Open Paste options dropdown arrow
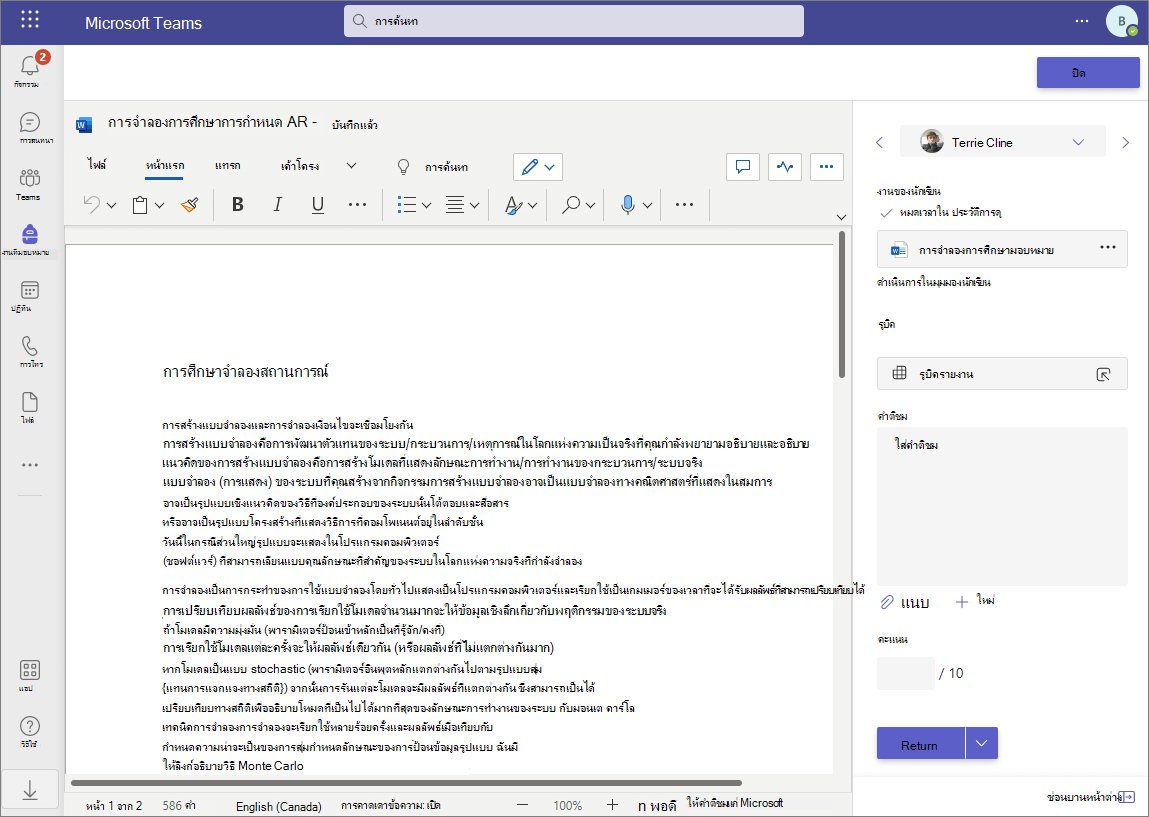 coord(159,205)
